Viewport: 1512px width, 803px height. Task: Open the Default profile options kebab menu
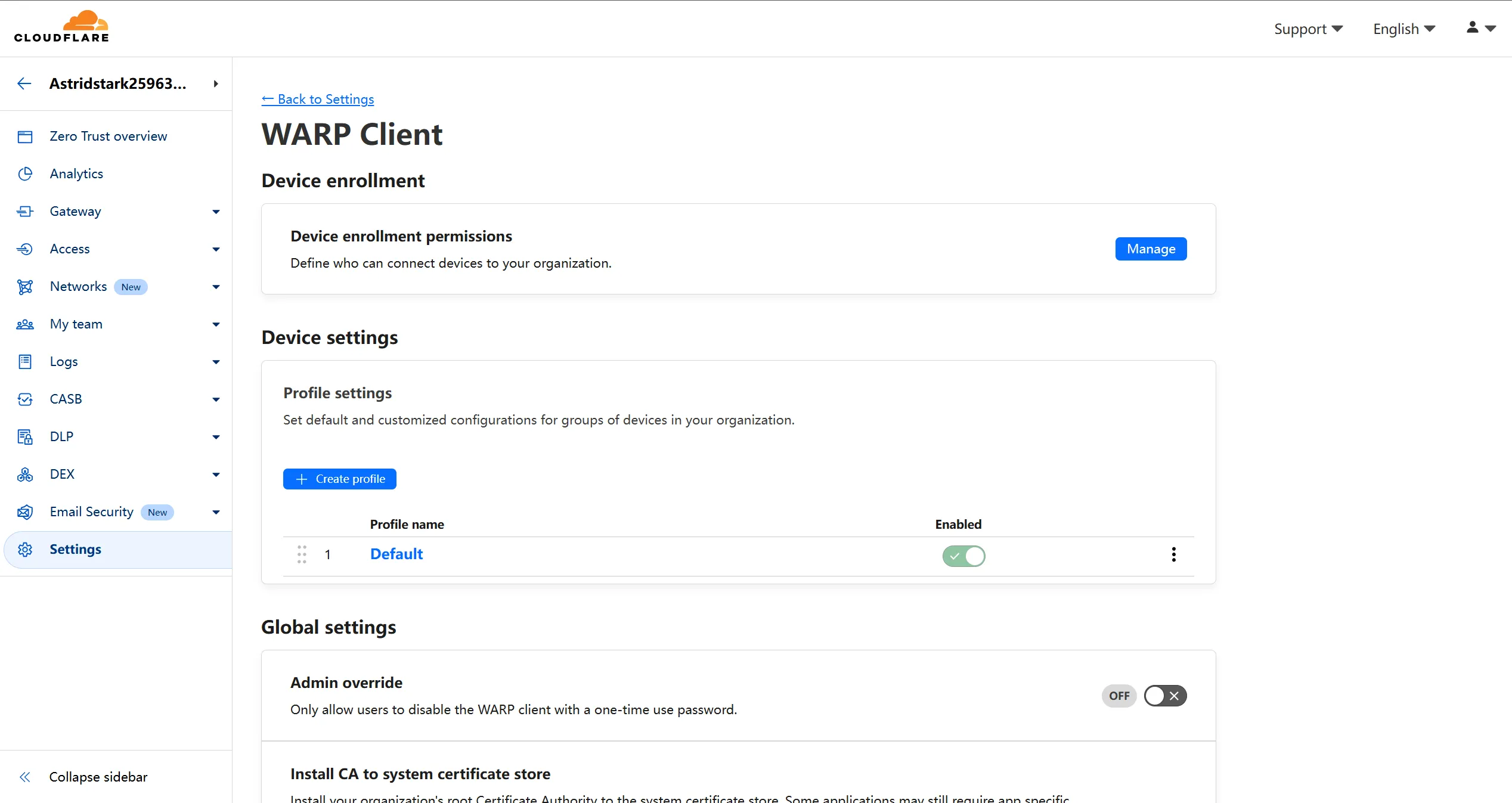1173,554
